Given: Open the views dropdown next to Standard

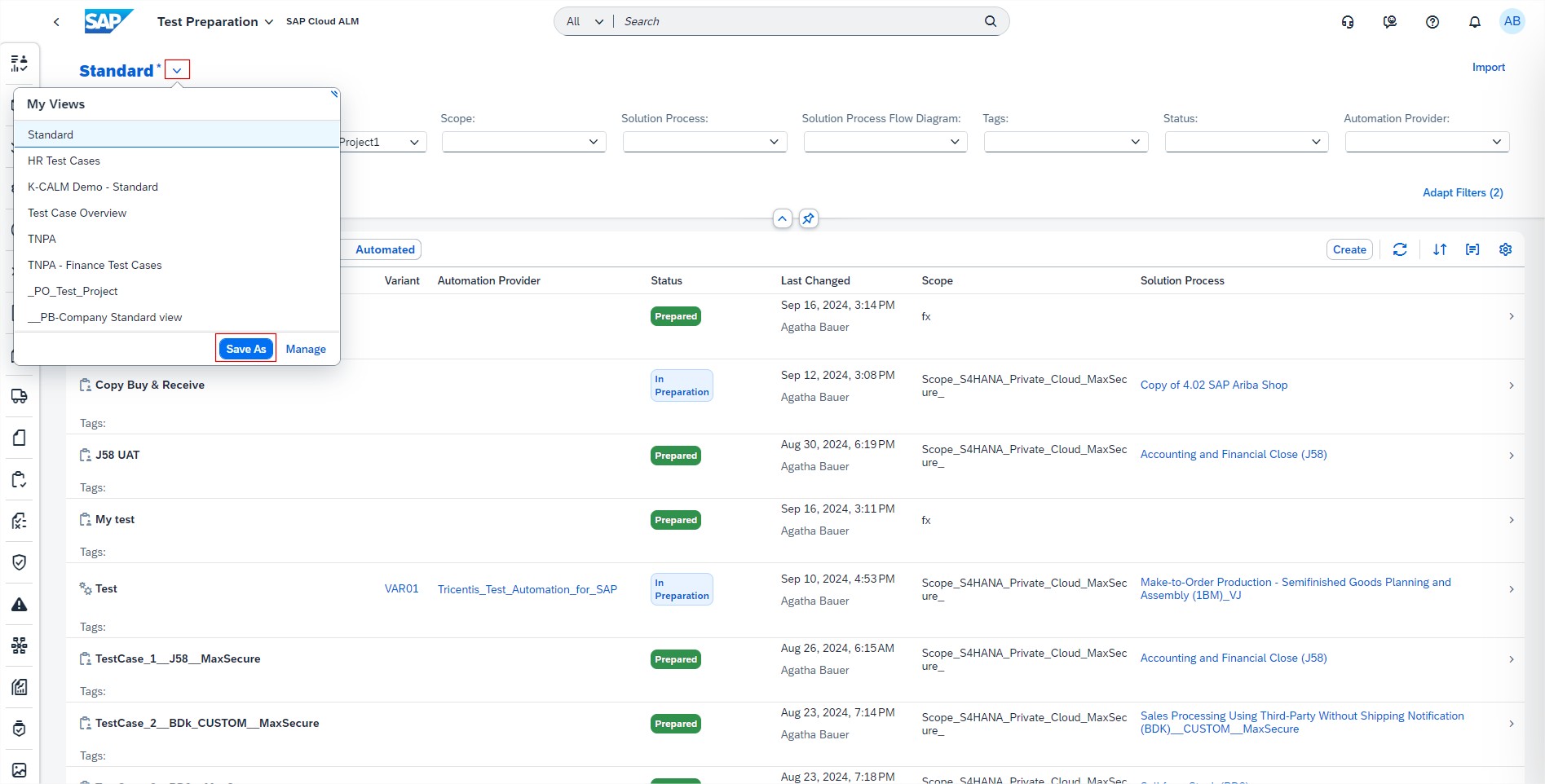Looking at the screenshot, I should click(177, 70).
